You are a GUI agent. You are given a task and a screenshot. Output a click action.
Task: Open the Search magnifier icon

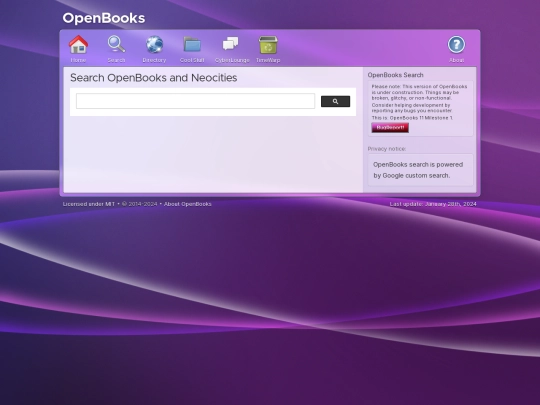point(116,44)
